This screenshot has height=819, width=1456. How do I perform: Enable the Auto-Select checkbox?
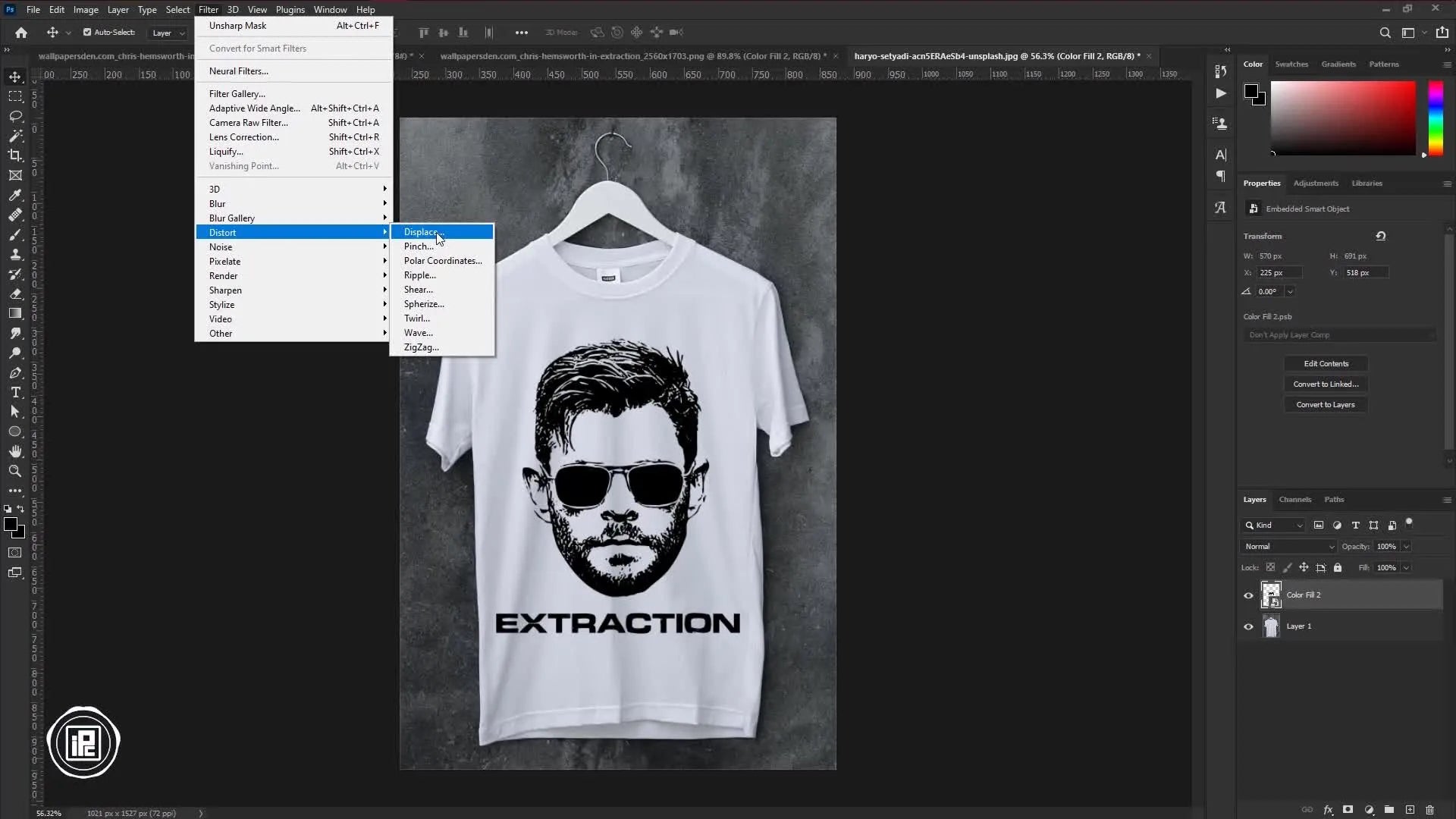(x=88, y=32)
